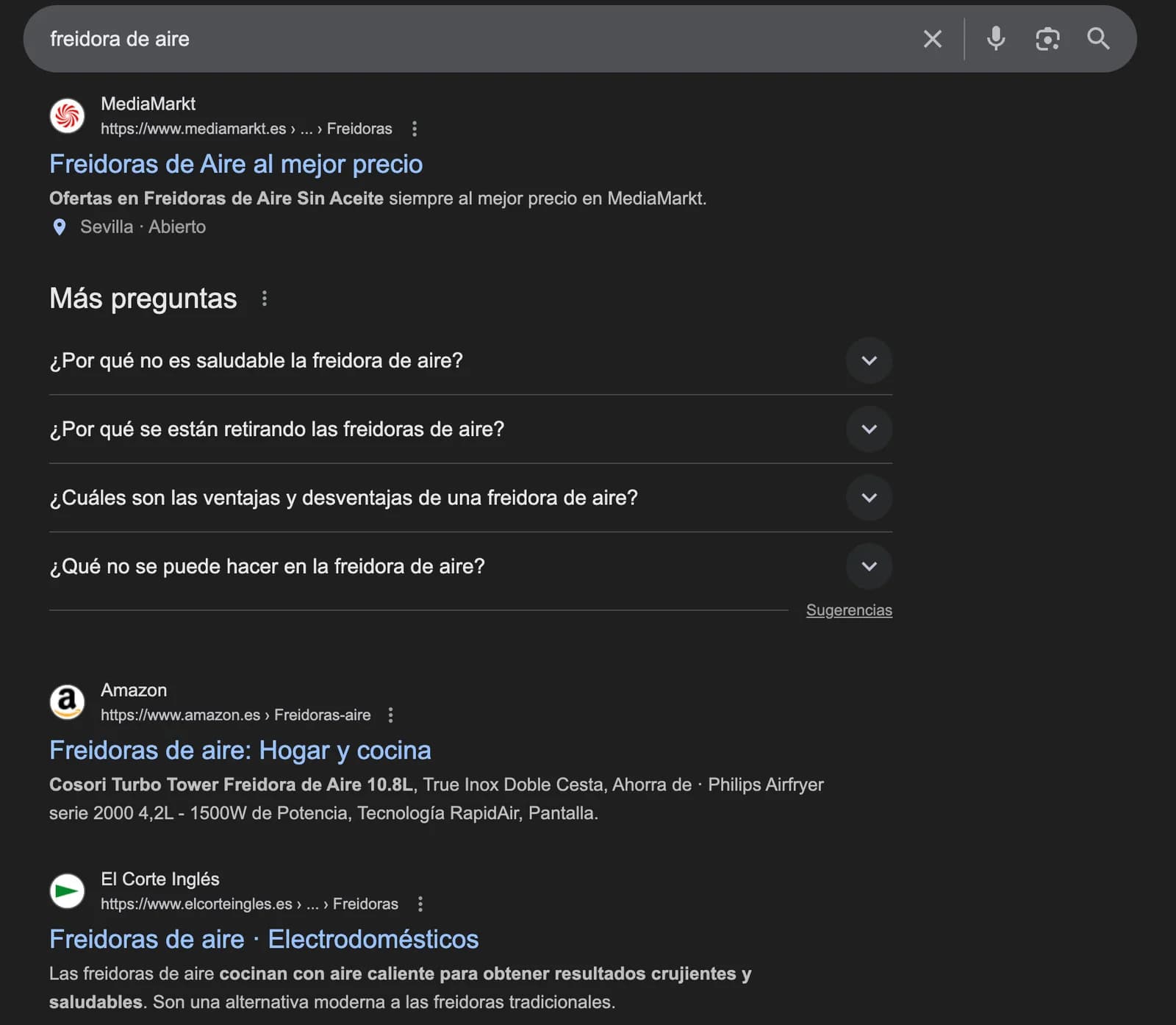The width and height of the screenshot is (1176, 1025).
Task: Open MediaMarkt favicon logo
Action: point(67,116)
